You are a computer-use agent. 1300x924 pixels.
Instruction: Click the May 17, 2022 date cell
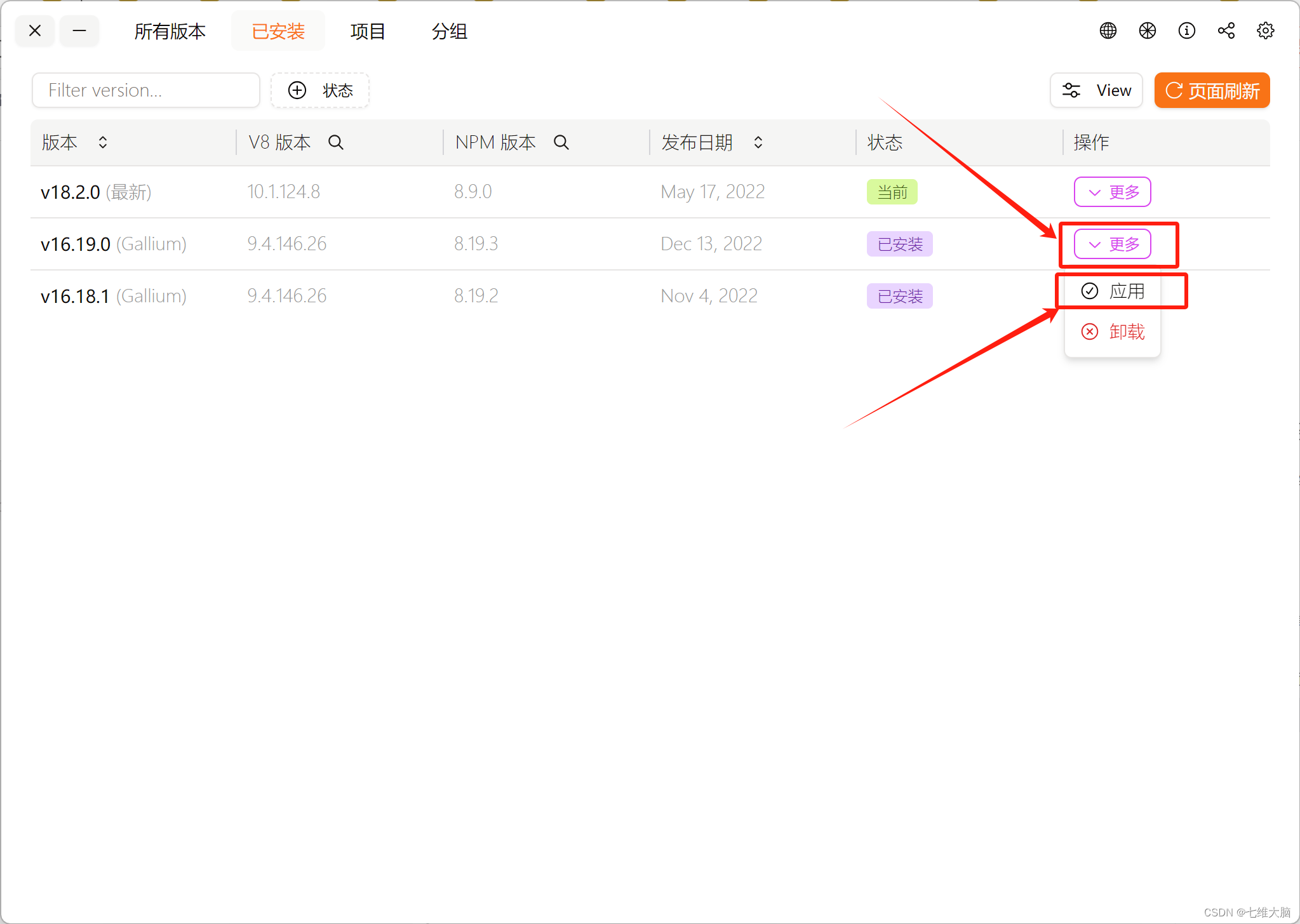713,192
